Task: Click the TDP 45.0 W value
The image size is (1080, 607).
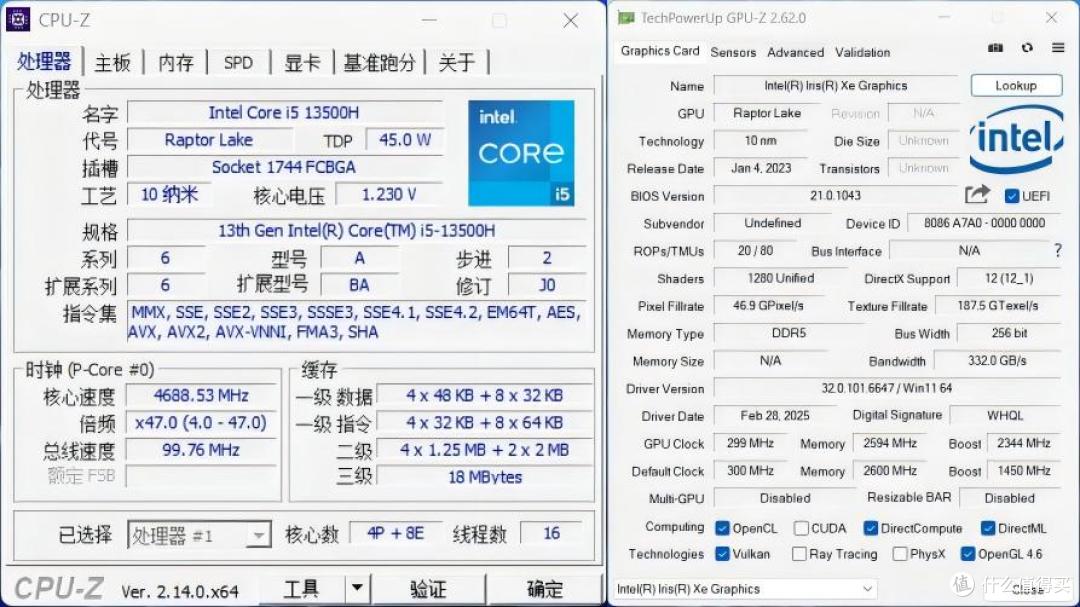Action: point(405,140)
